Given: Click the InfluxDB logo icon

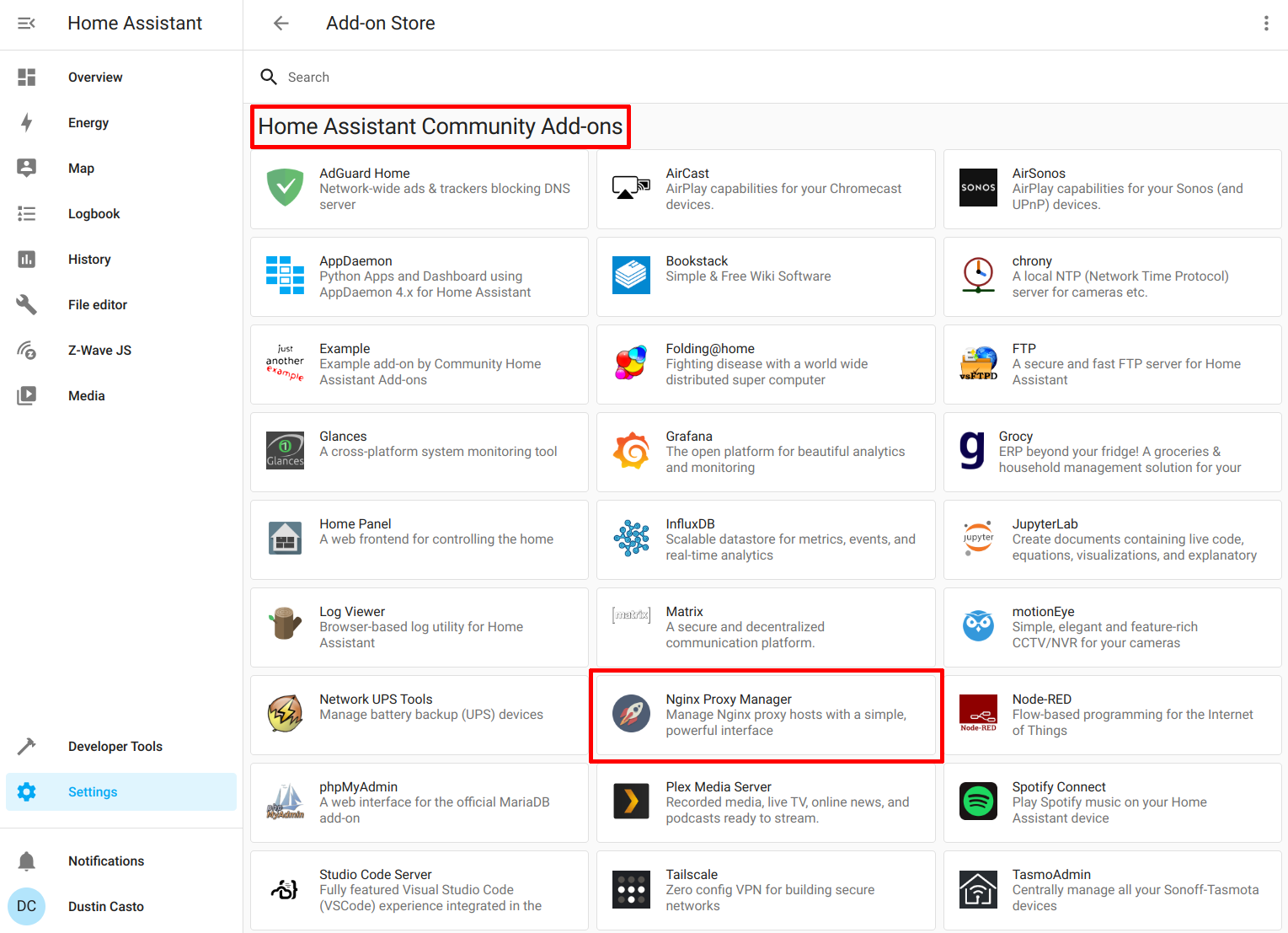Looking at the screenshot, I should (x=632, y=539).
